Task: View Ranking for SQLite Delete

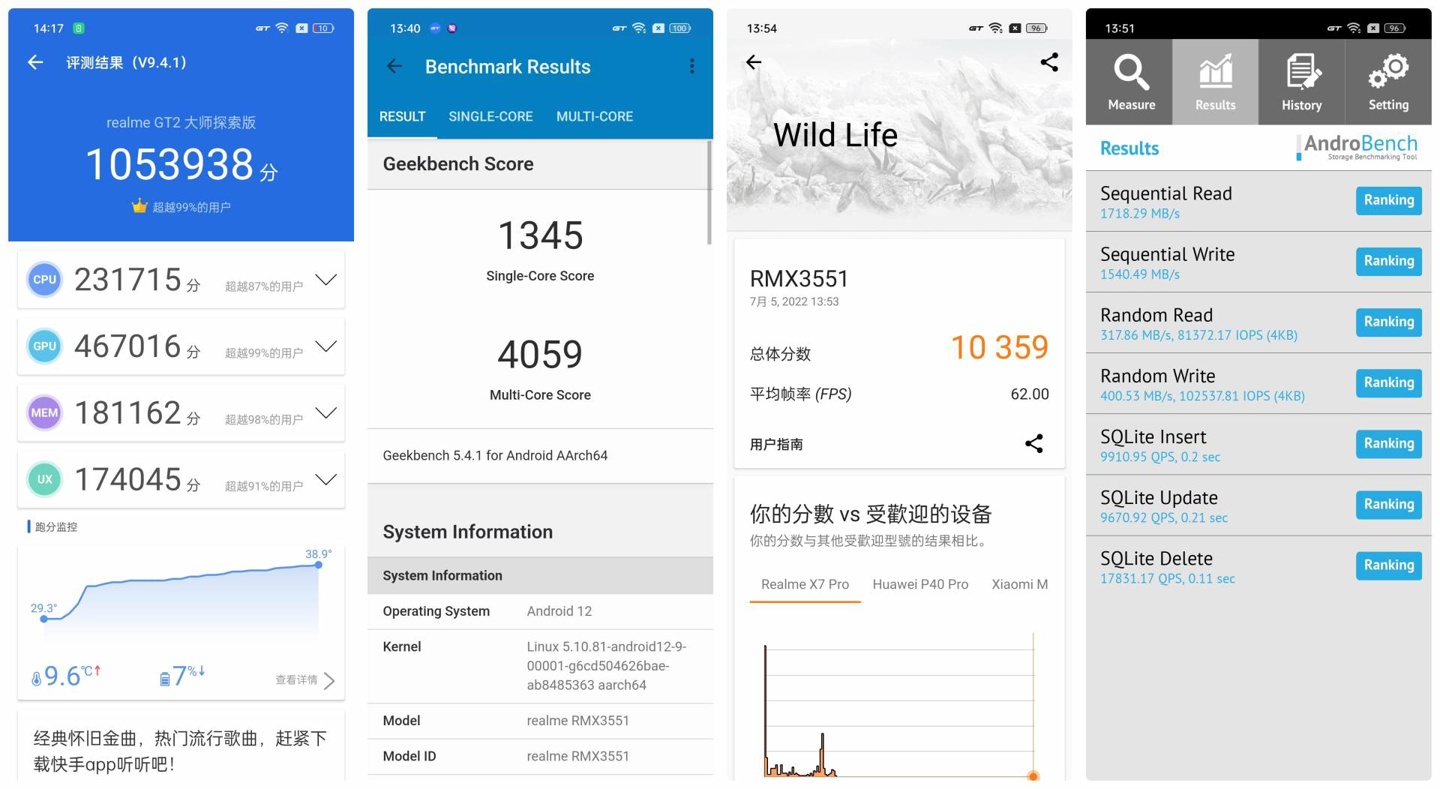Action: point(1389,566)
